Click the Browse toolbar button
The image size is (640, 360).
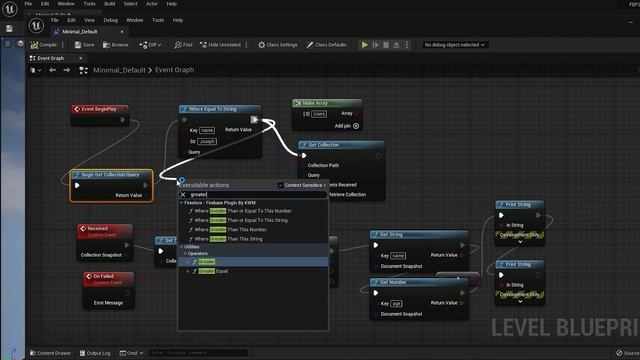[x=116, y=45]
